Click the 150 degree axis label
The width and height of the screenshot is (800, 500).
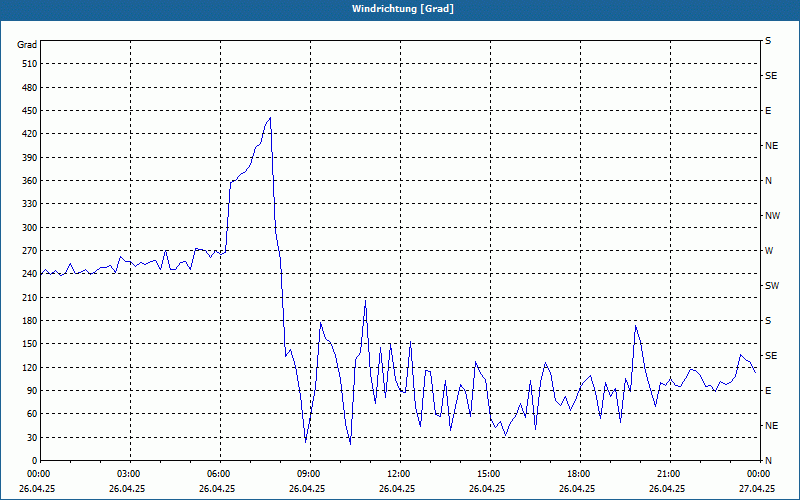29,344
